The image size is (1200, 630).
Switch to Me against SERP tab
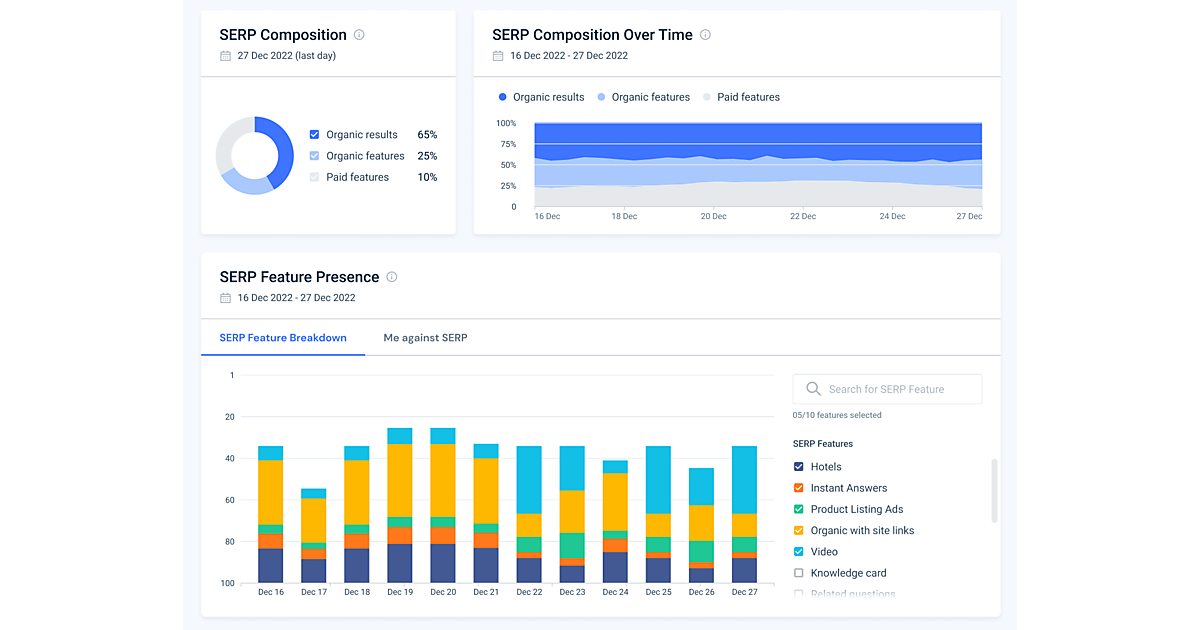[425, 338]
